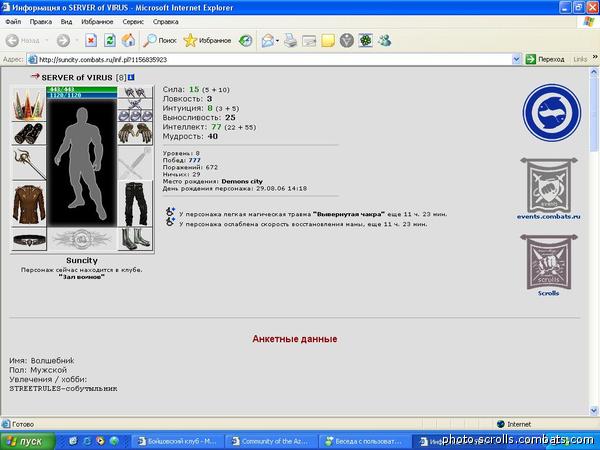
Task: Click the green HP bar
Action: point(82,90)
